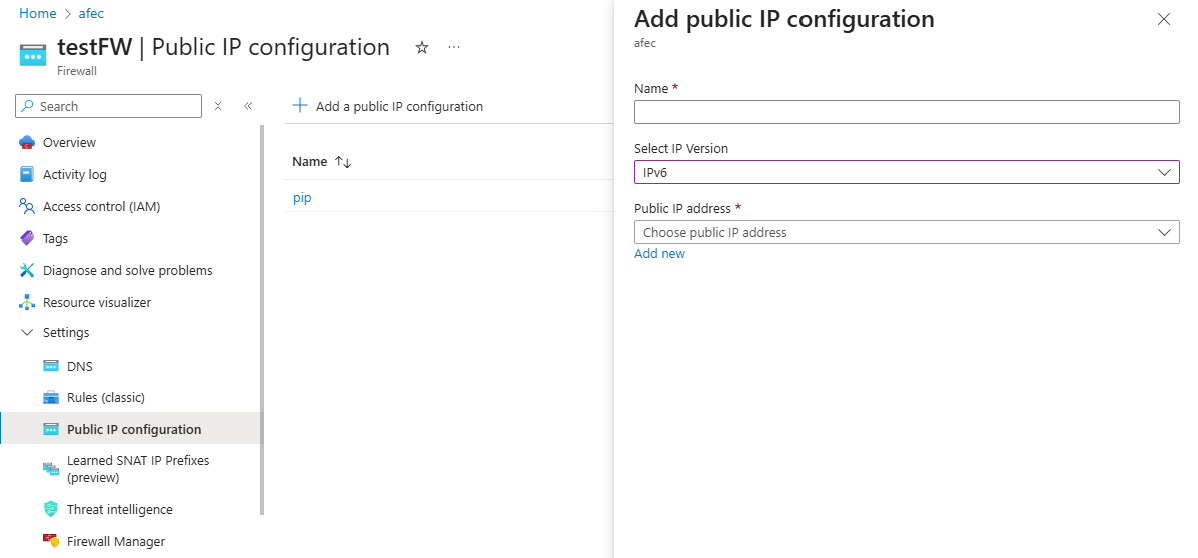The image size is (1198, 558).
Task: Open Overview in the sidebar
Action: tap(70, 142)
